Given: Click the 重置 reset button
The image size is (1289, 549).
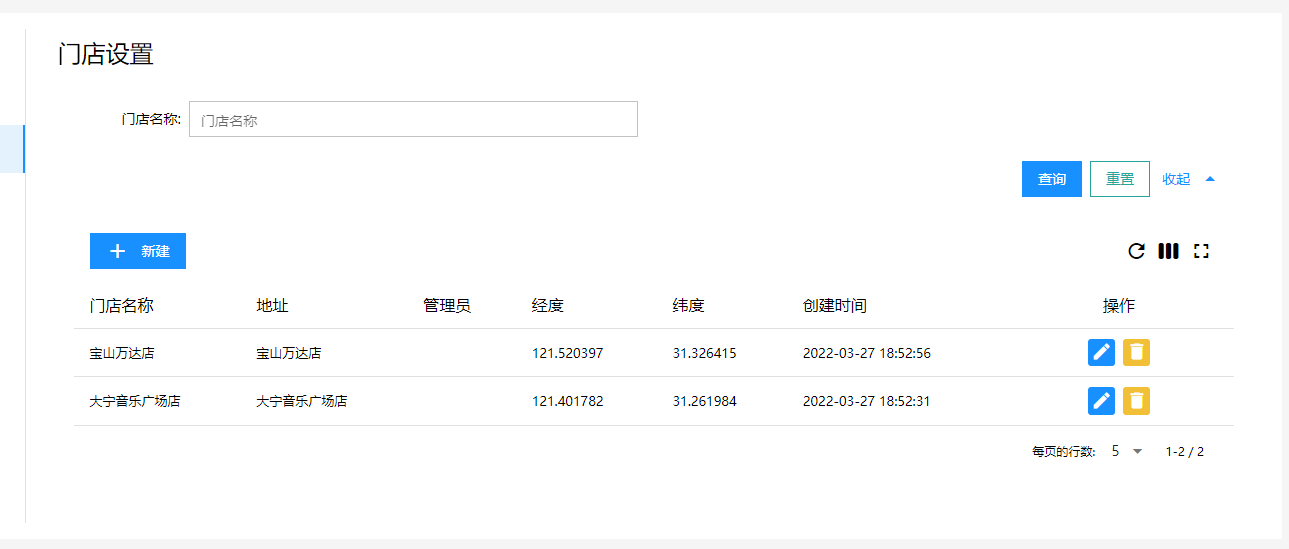Looking at the screenshot, I should (1119, 179).
